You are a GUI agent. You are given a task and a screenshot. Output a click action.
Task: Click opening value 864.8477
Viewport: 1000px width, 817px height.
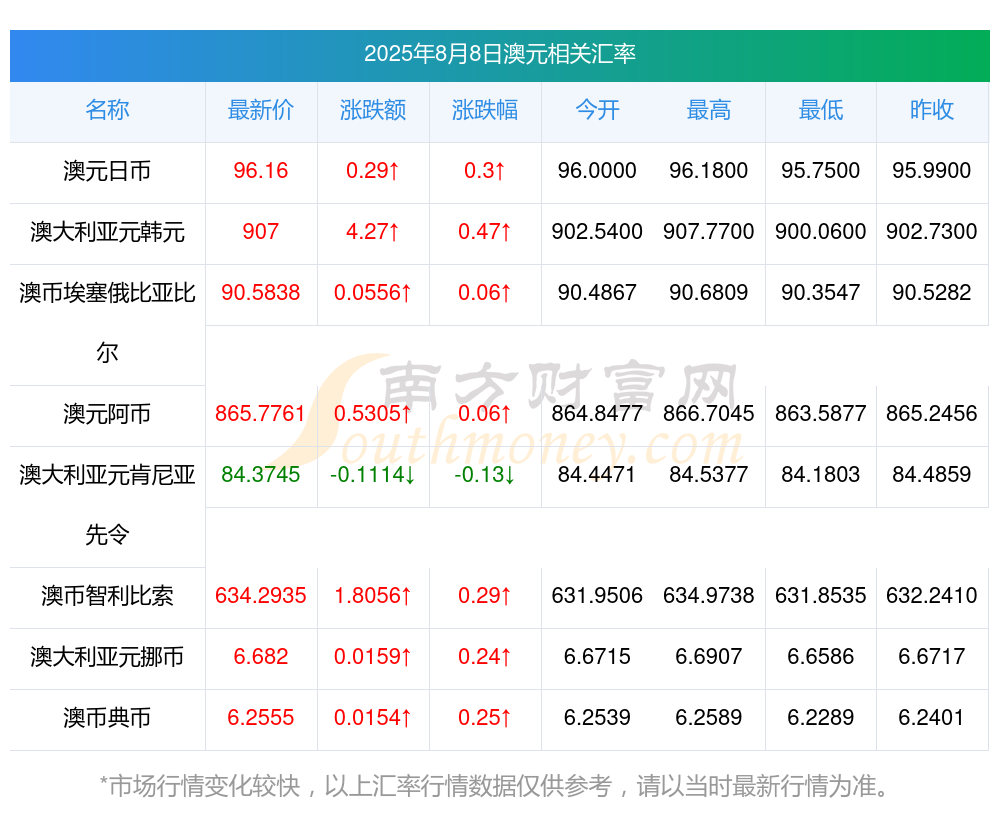pos(597,413)
